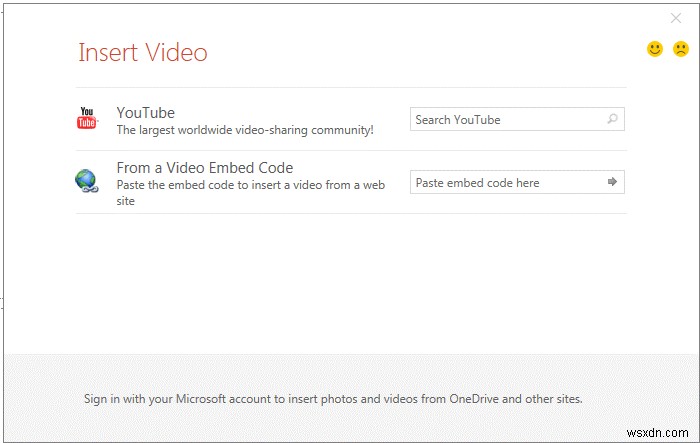Click the Paste the embed code description line
This screenshot has width=700, height=443.
click(250, 184)
